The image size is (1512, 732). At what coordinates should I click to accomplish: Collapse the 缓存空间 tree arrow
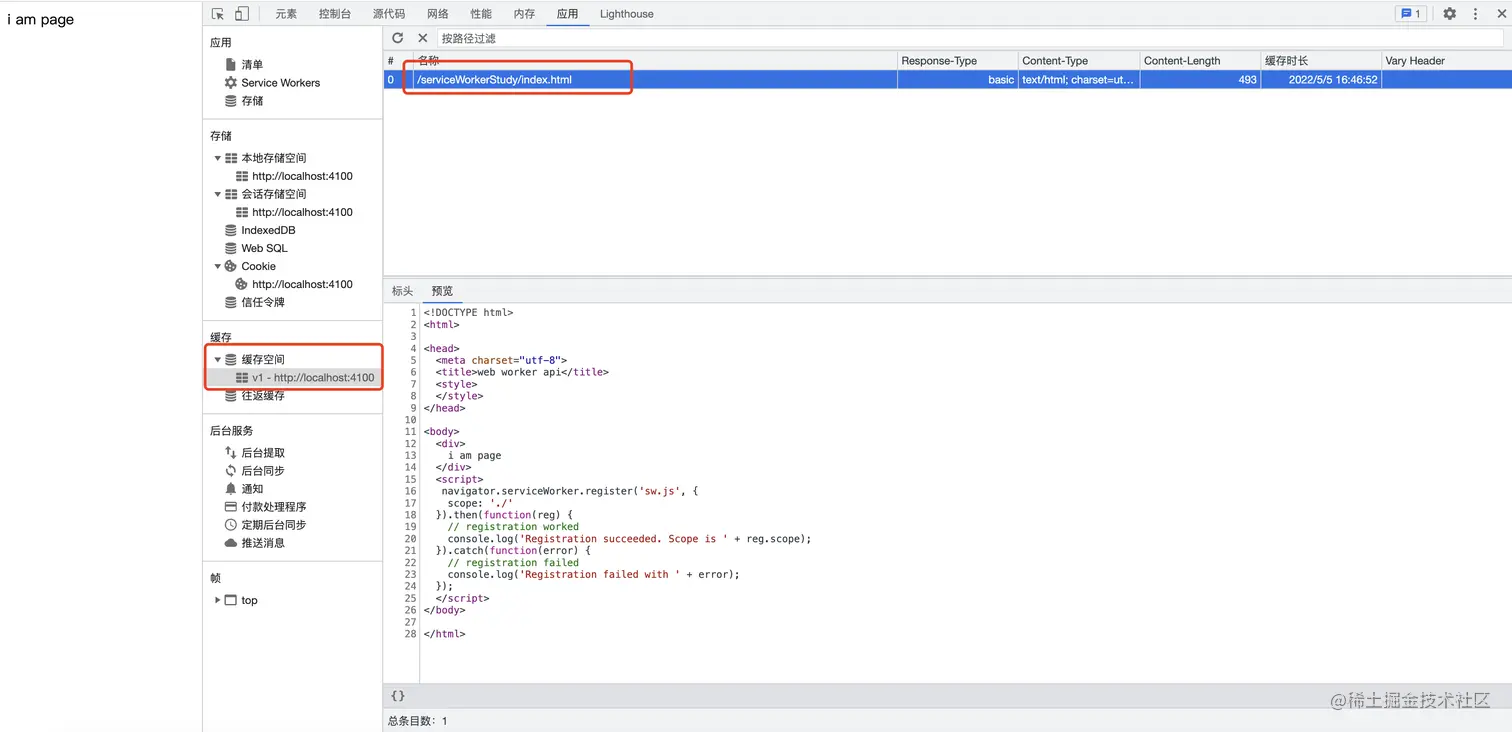pos(217,359)
